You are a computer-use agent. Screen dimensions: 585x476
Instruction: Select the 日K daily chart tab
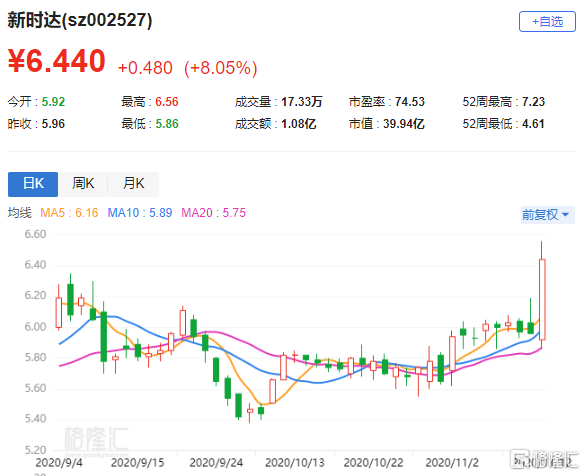point(33,184)
